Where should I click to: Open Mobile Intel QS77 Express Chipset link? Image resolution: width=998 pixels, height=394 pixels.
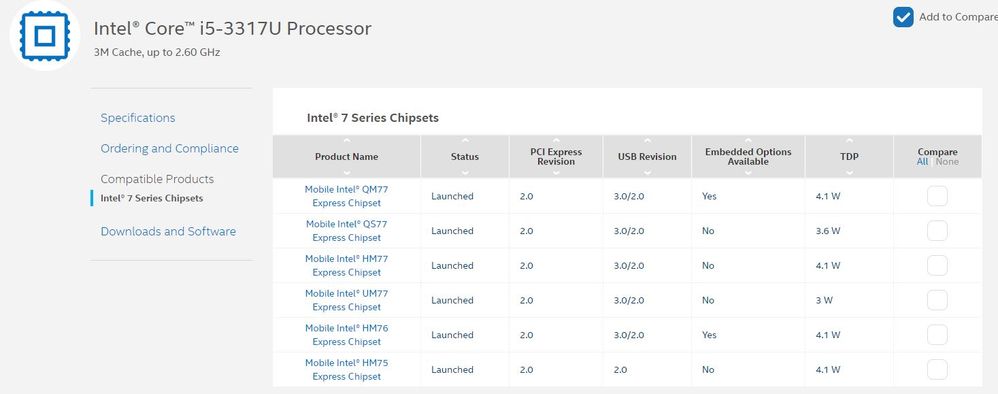point(346,231)
